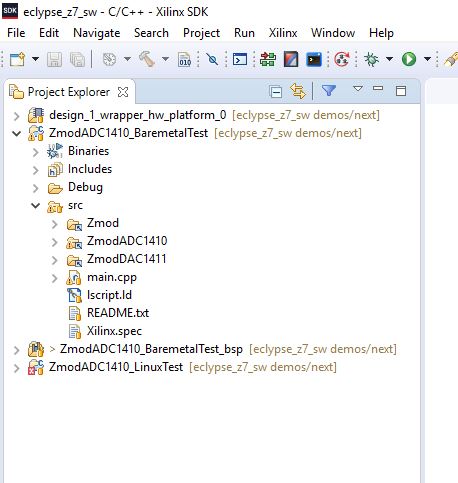
Task: Click the New project wizard icon
Action: tap(17, 60)
